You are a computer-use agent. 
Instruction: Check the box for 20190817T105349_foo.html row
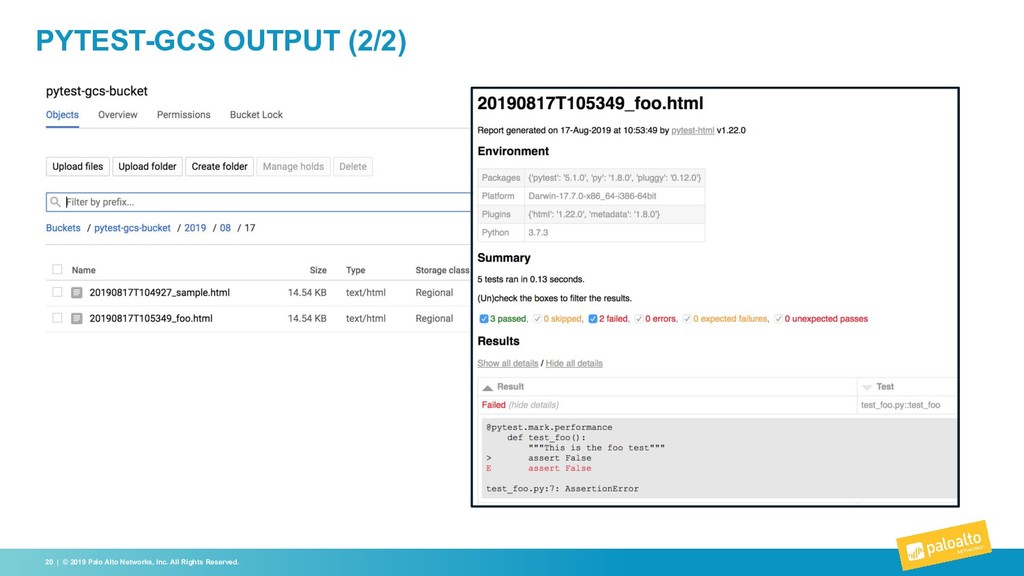pos(57,318)
